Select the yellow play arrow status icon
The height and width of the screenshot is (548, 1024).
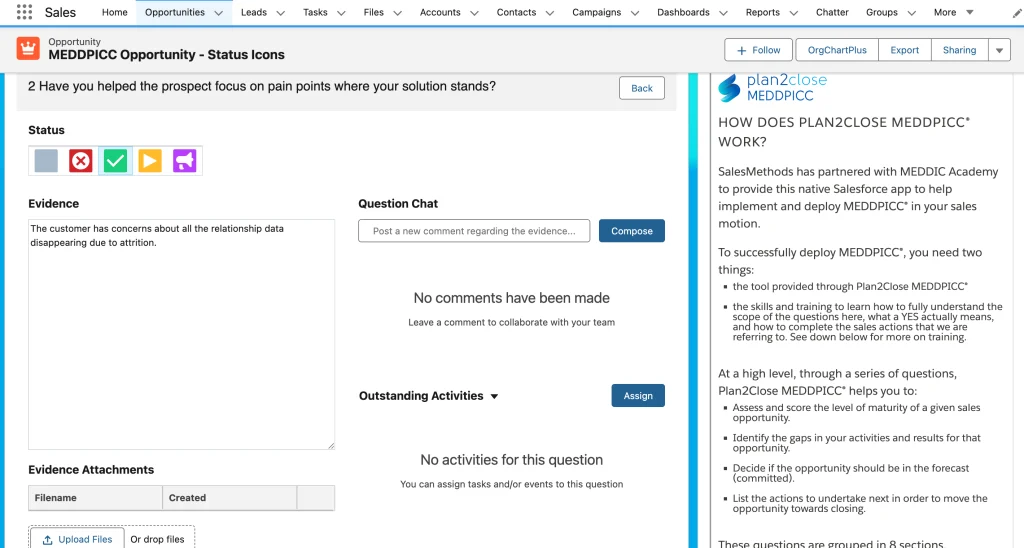point(150,161)
